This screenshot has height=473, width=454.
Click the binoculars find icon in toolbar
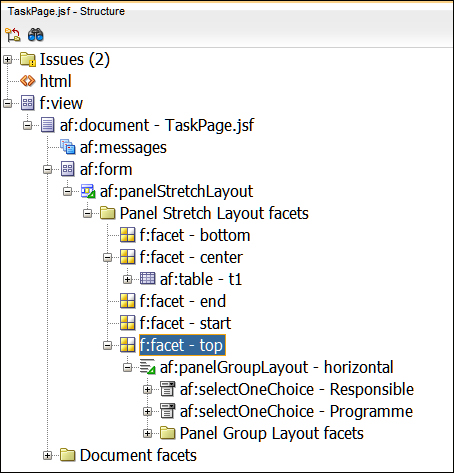point(36,35)
